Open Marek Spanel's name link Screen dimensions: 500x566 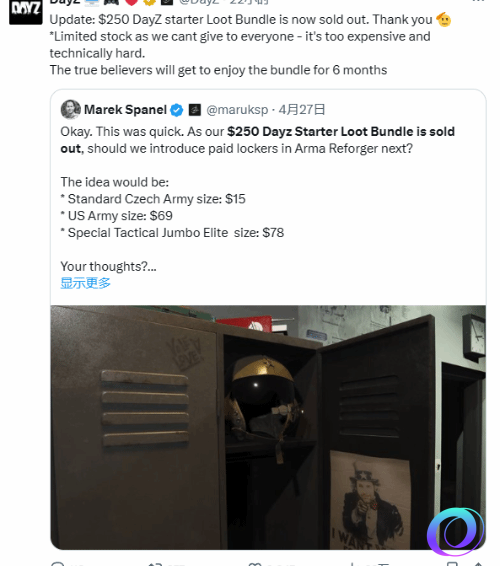point(125,110)
